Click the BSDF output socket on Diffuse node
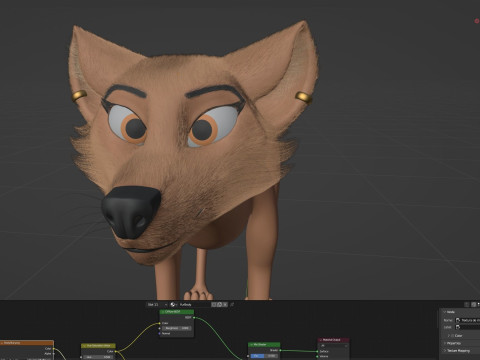480x360 pixels. (194, 318)
